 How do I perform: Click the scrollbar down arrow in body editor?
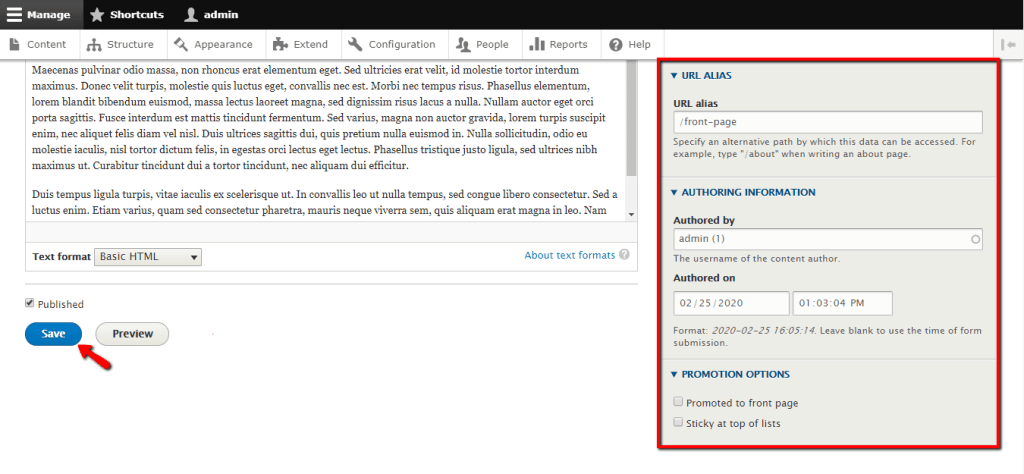point(631,214)
